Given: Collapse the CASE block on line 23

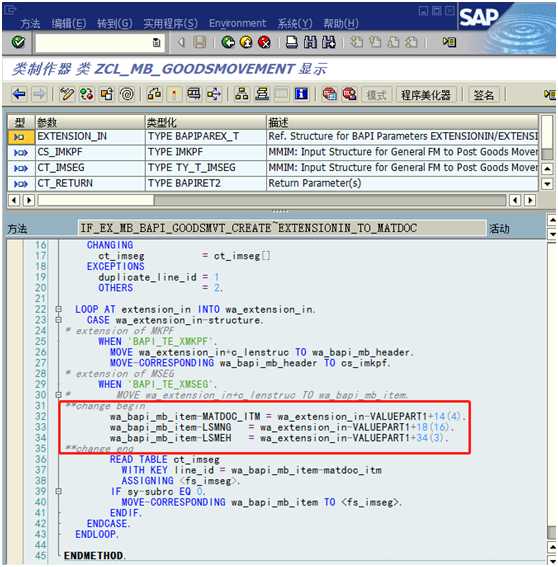Looking at the screenshot, I should 59,320.
